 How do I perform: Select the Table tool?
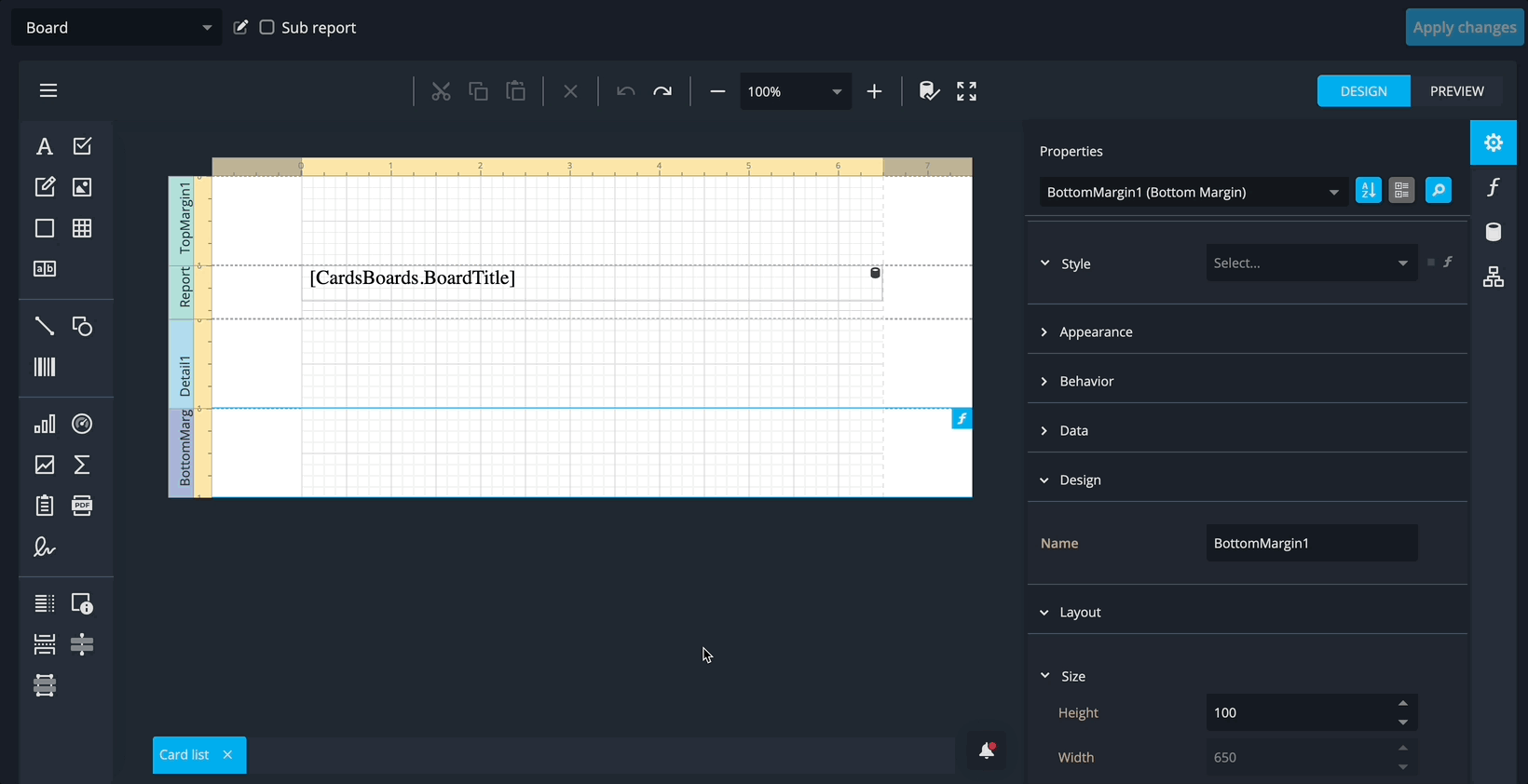coord(82,228)
